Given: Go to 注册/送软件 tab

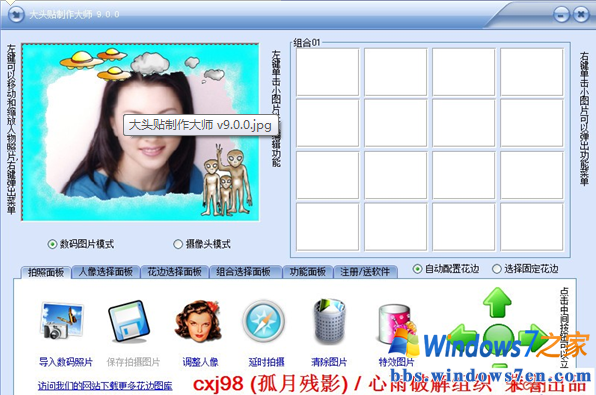Looking at the screenshot, I should tap(365, 272).
